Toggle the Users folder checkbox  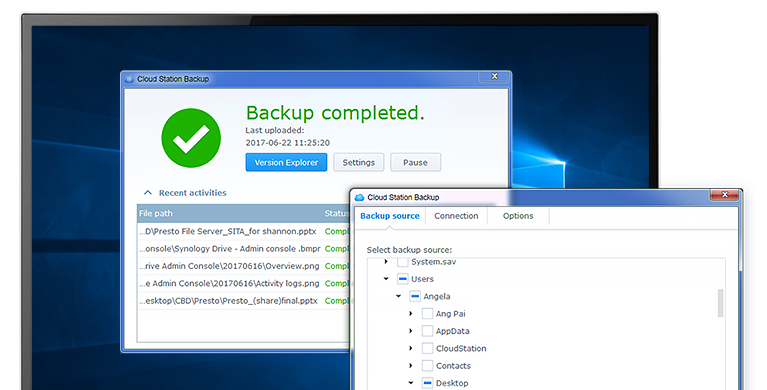(x=402, y=279)
